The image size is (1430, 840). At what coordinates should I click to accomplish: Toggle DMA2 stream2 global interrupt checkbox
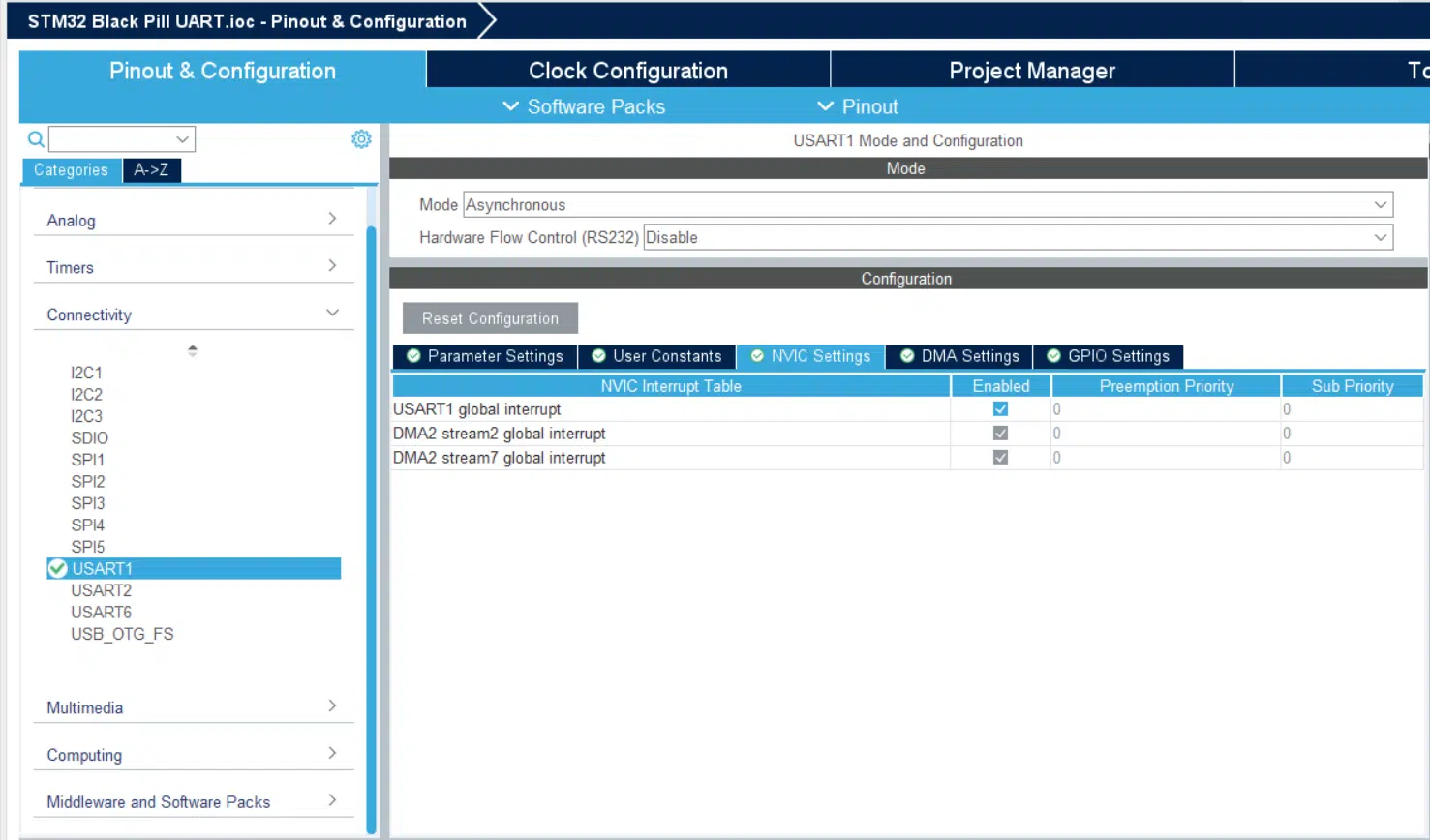(x=1000, y=434)
